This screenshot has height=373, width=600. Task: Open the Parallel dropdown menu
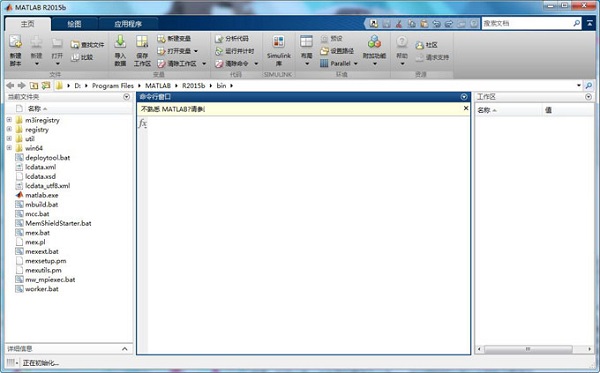(x=355, y=64)
